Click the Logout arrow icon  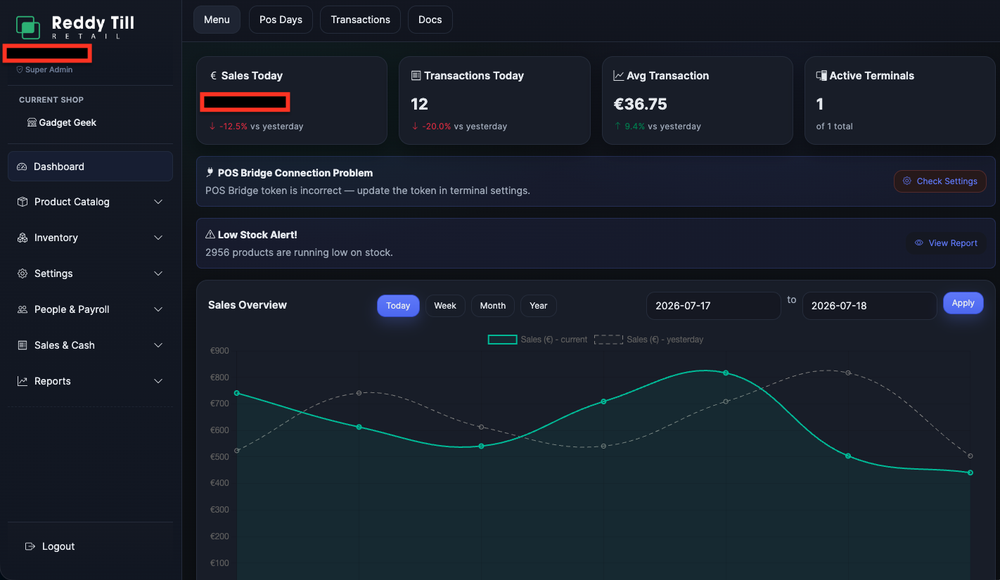[x=29, y=546]
